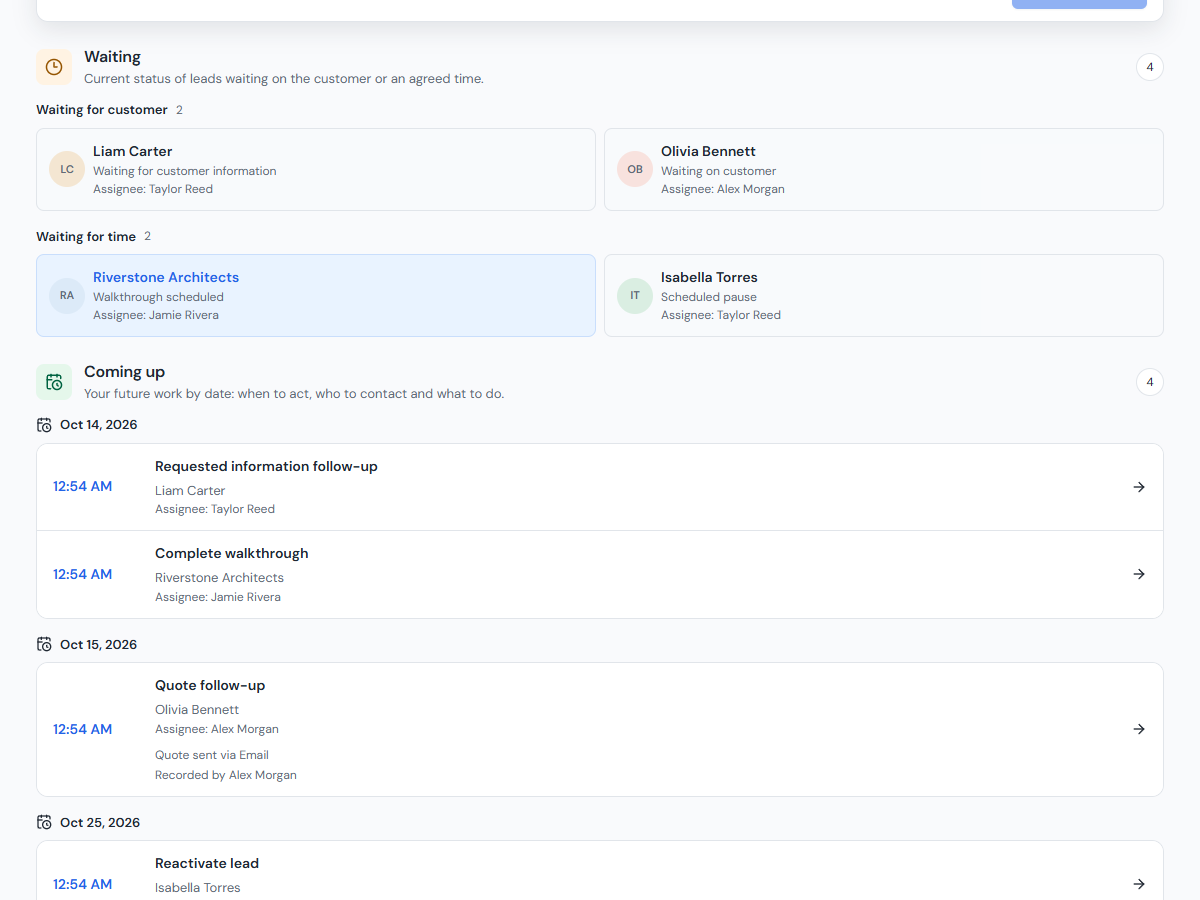
Task: Click the IT avatar for Isabella Torres
Action: tap(635, 295)
